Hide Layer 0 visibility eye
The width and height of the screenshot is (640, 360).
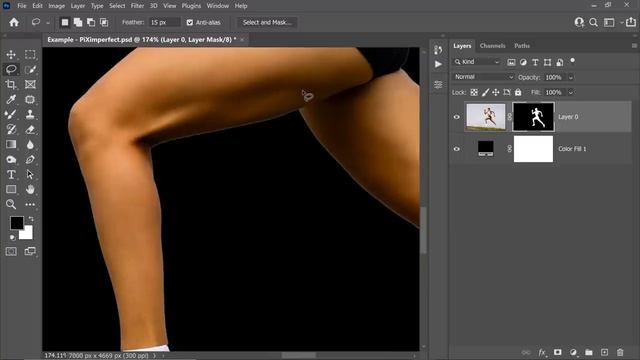pos(456,117)
